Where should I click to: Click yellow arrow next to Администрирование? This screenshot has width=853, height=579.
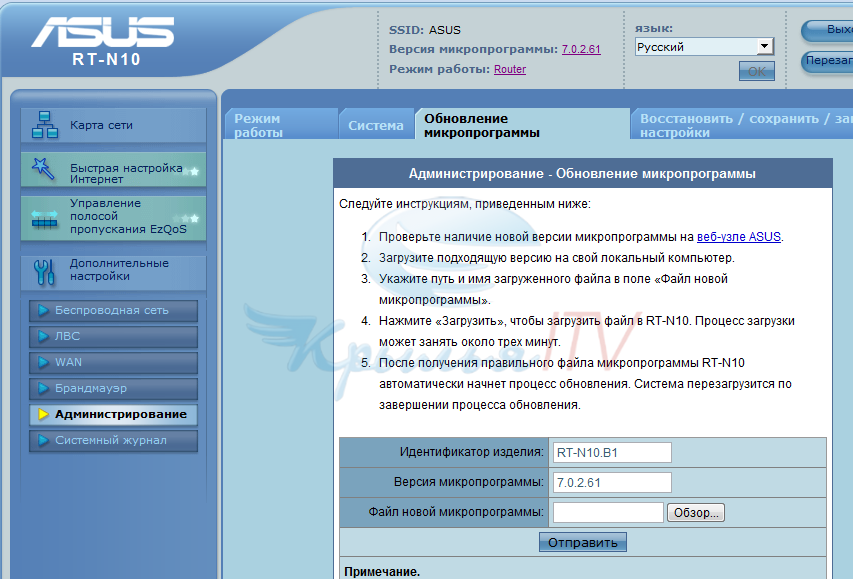click(43, 415)
